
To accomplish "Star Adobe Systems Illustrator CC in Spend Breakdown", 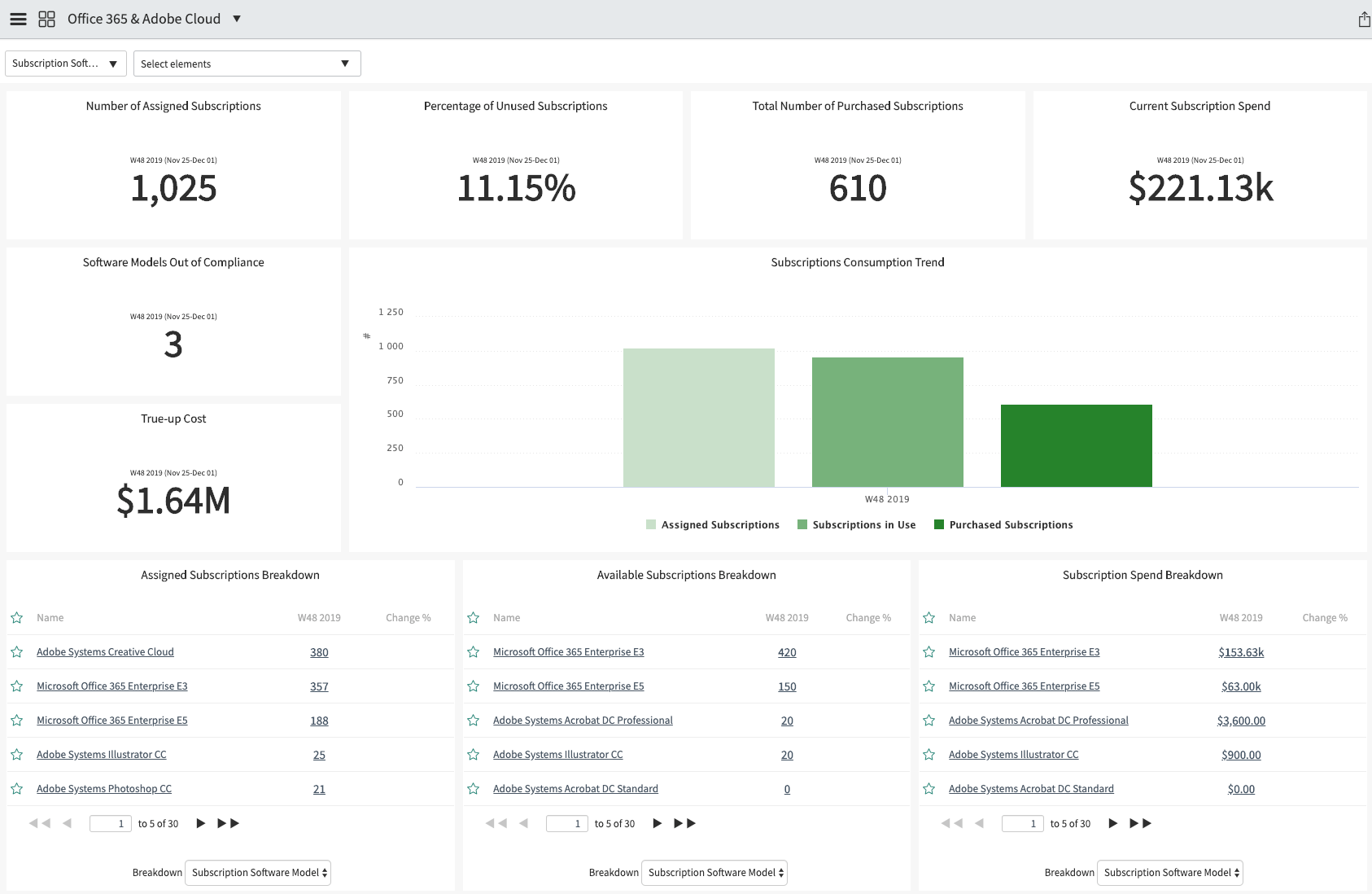I will (x=929, y=755).
